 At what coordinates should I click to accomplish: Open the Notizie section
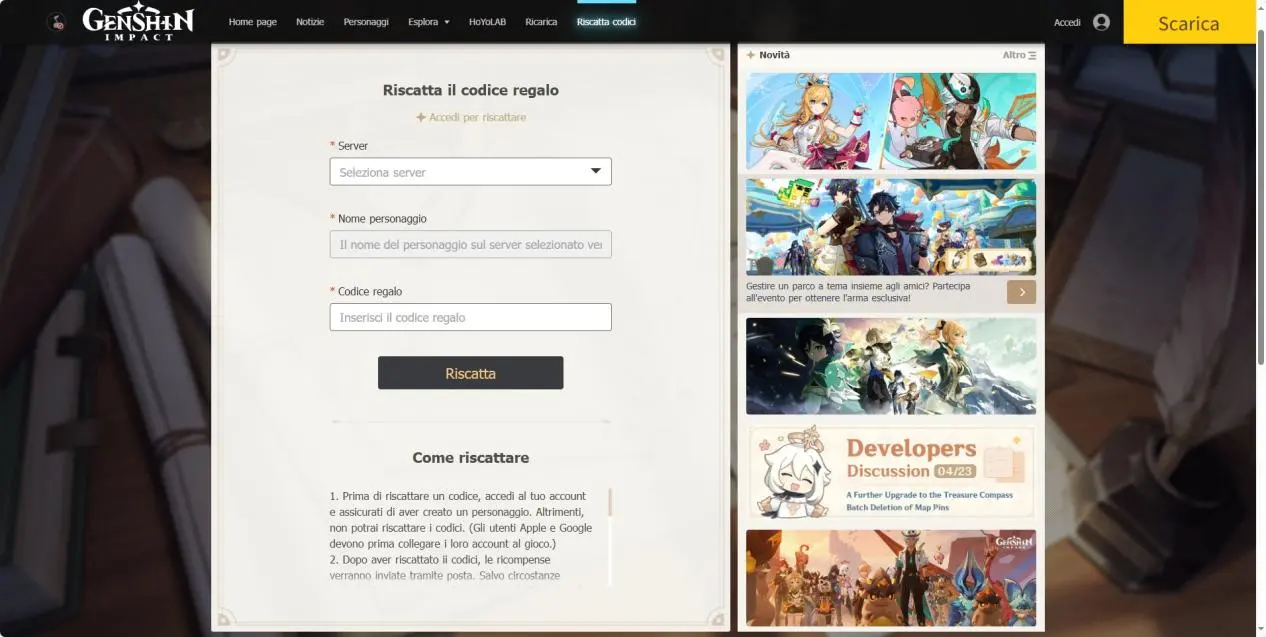[310, 22]
